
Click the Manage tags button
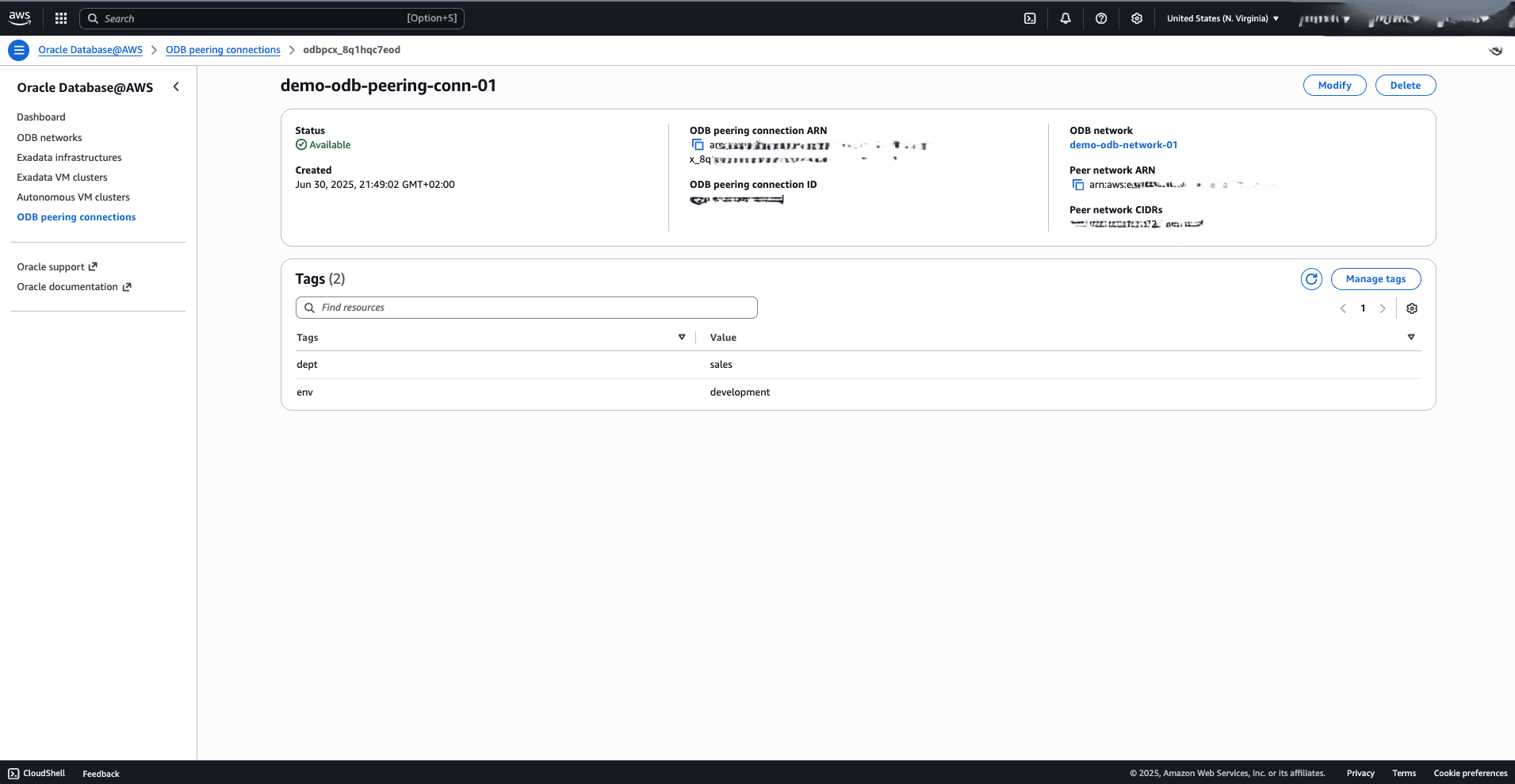click(1375, 279)
